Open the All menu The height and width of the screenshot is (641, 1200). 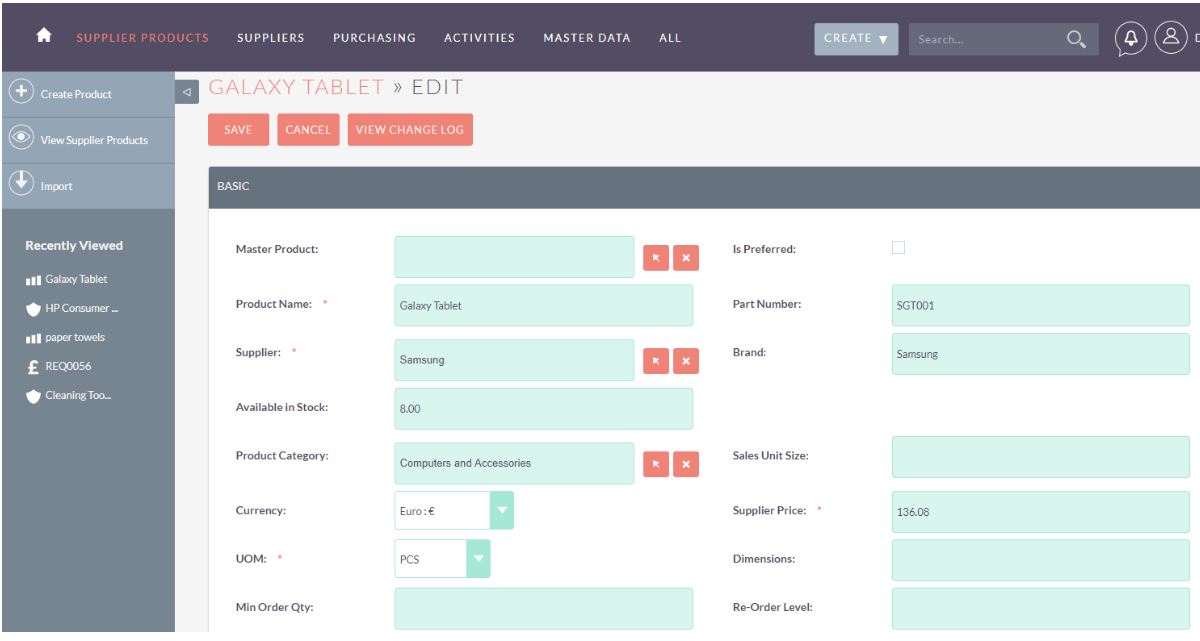tap(670, 38)
